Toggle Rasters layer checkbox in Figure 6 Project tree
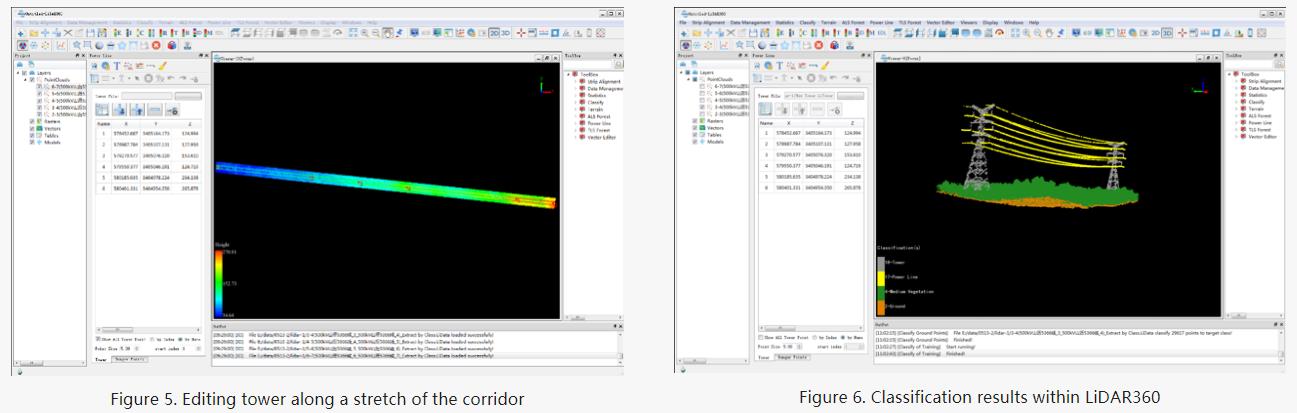The image size is (1297, 413). [x=695, y=121]
